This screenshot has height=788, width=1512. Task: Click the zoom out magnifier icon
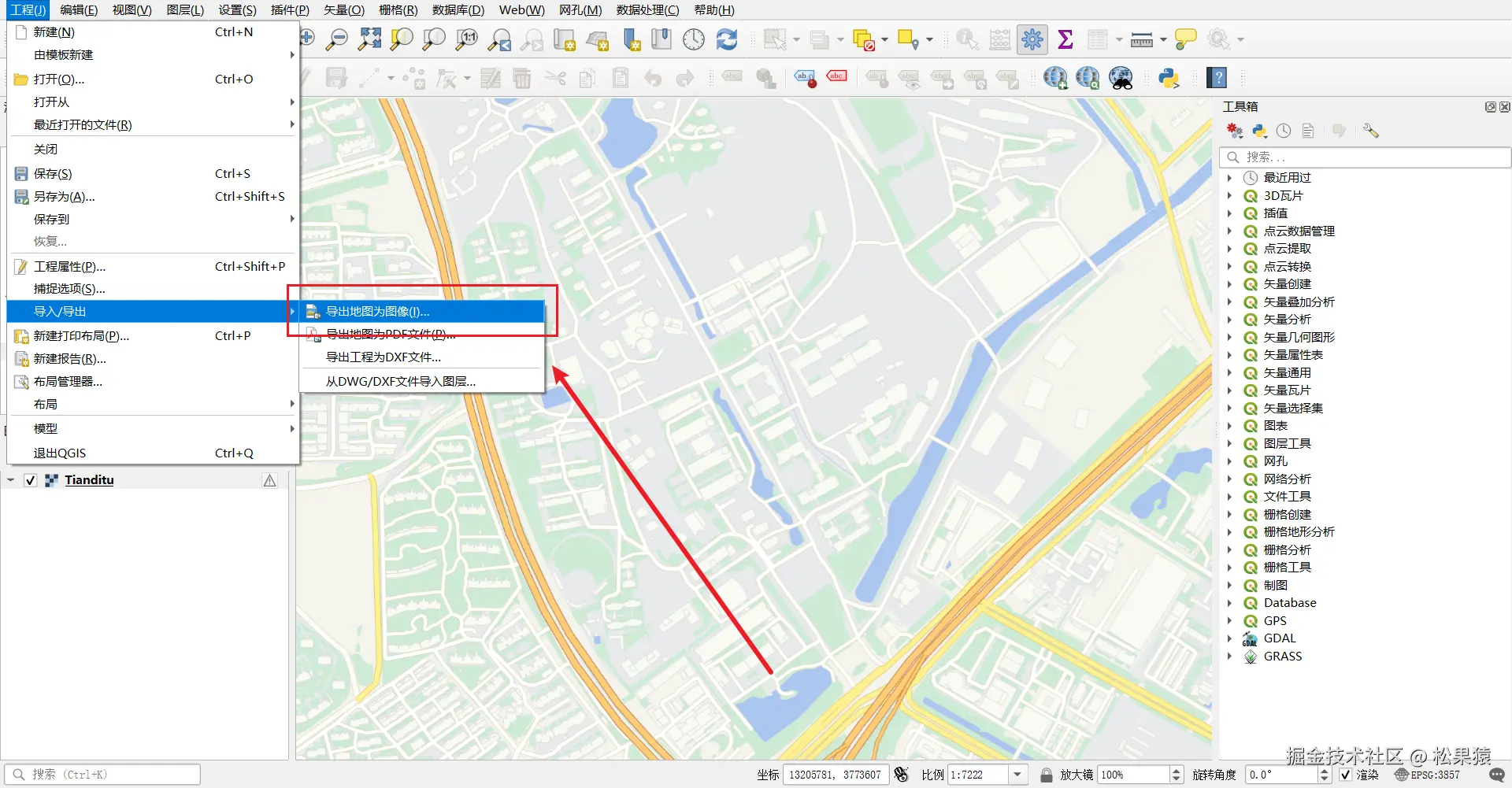[337, 39]
